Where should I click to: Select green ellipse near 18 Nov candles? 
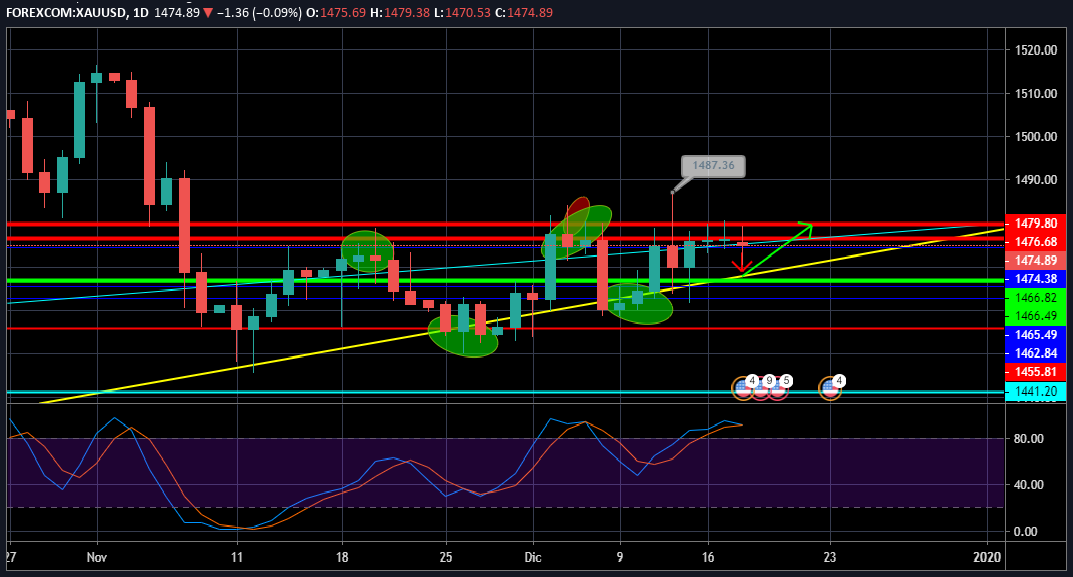(367, 252)
